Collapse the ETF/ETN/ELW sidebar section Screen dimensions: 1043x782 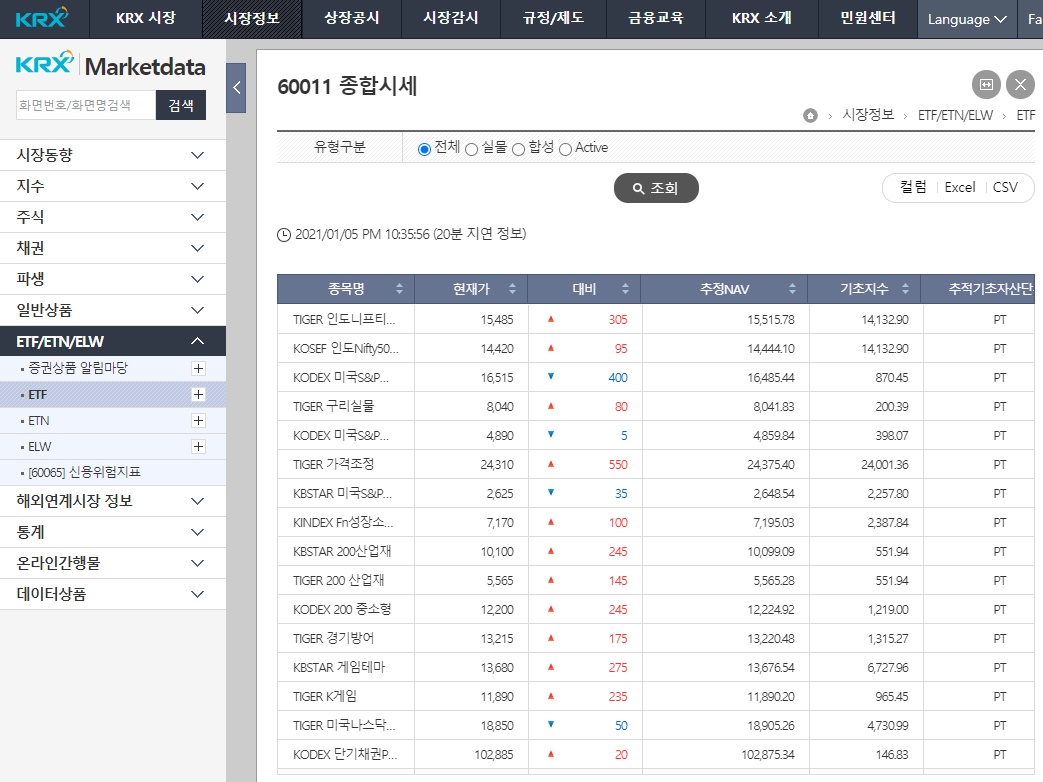coord(113,341)
